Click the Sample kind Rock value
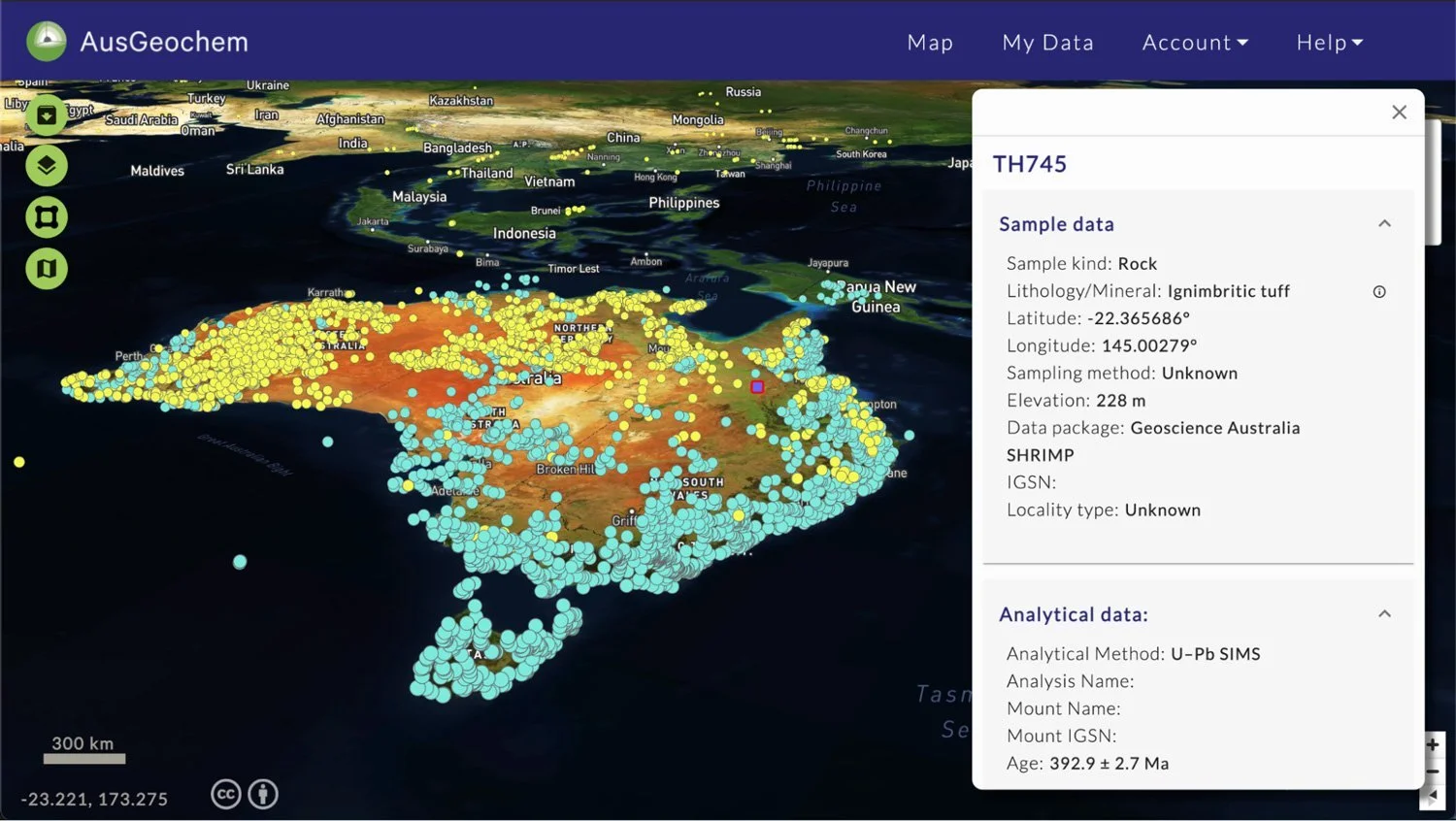Image resolution: width=1456 pixels, height=821 pixels. pyautogui.click(x=1137, y=264)
